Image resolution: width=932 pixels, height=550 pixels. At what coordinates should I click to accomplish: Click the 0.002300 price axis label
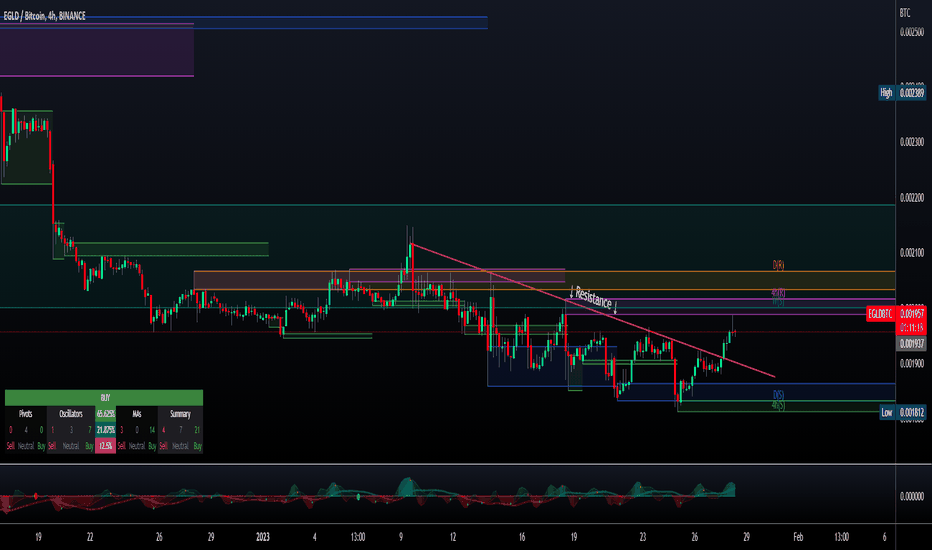[x=912, y=142]
